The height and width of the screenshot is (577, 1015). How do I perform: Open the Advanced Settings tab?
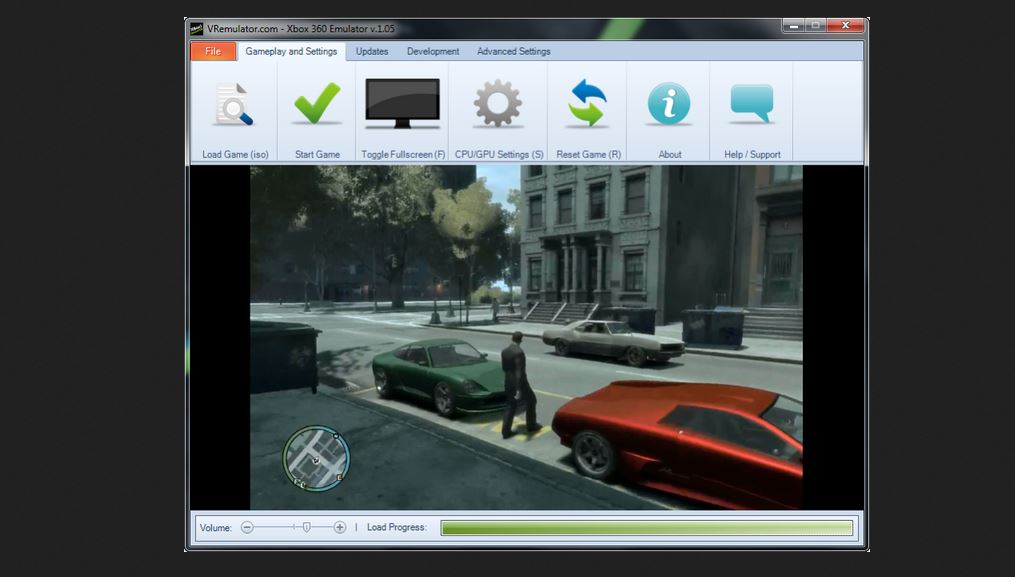[x=513, y=51]
